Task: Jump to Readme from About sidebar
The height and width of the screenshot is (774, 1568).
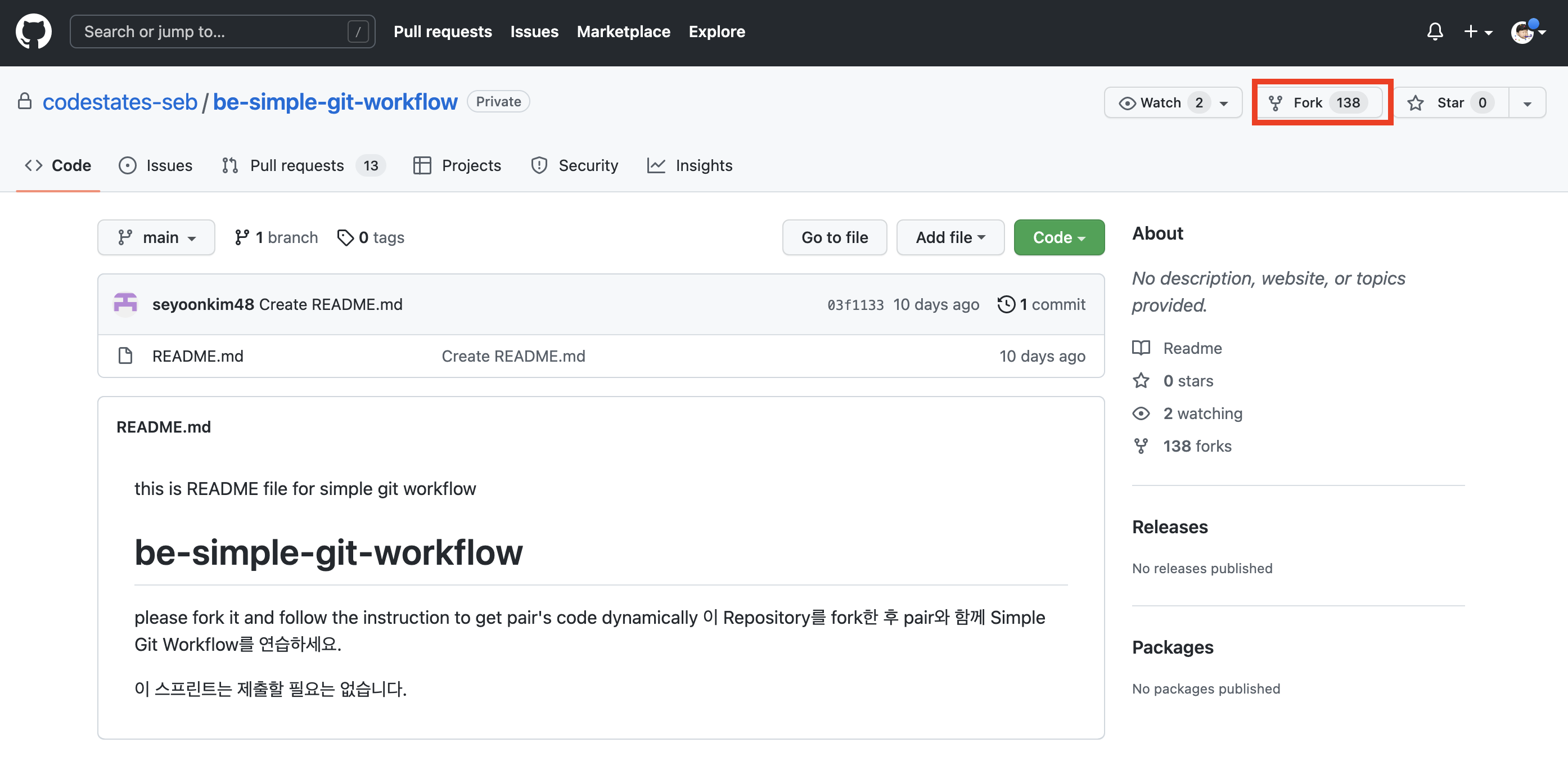Action: pyautogui.click(x=1192, y=348)
